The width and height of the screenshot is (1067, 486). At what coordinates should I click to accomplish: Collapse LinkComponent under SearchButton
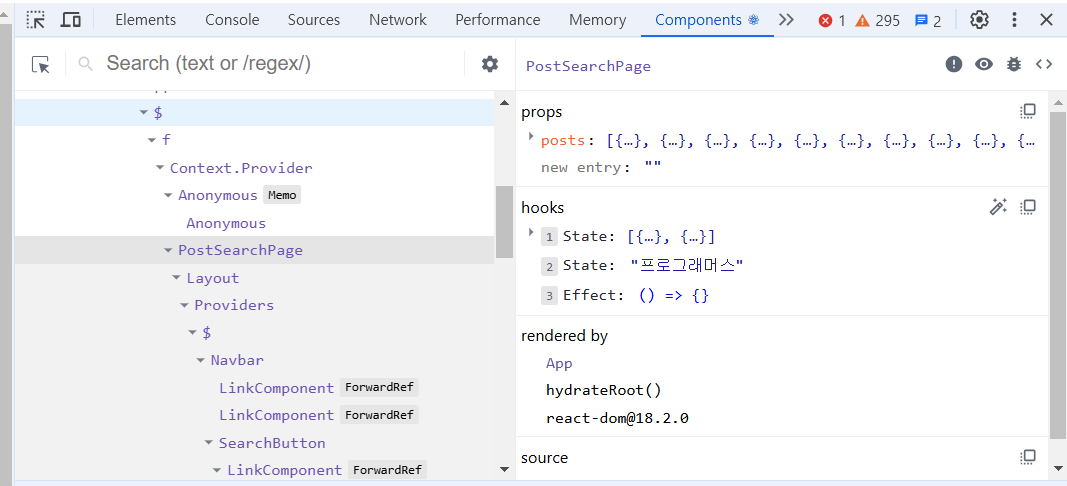217,470
